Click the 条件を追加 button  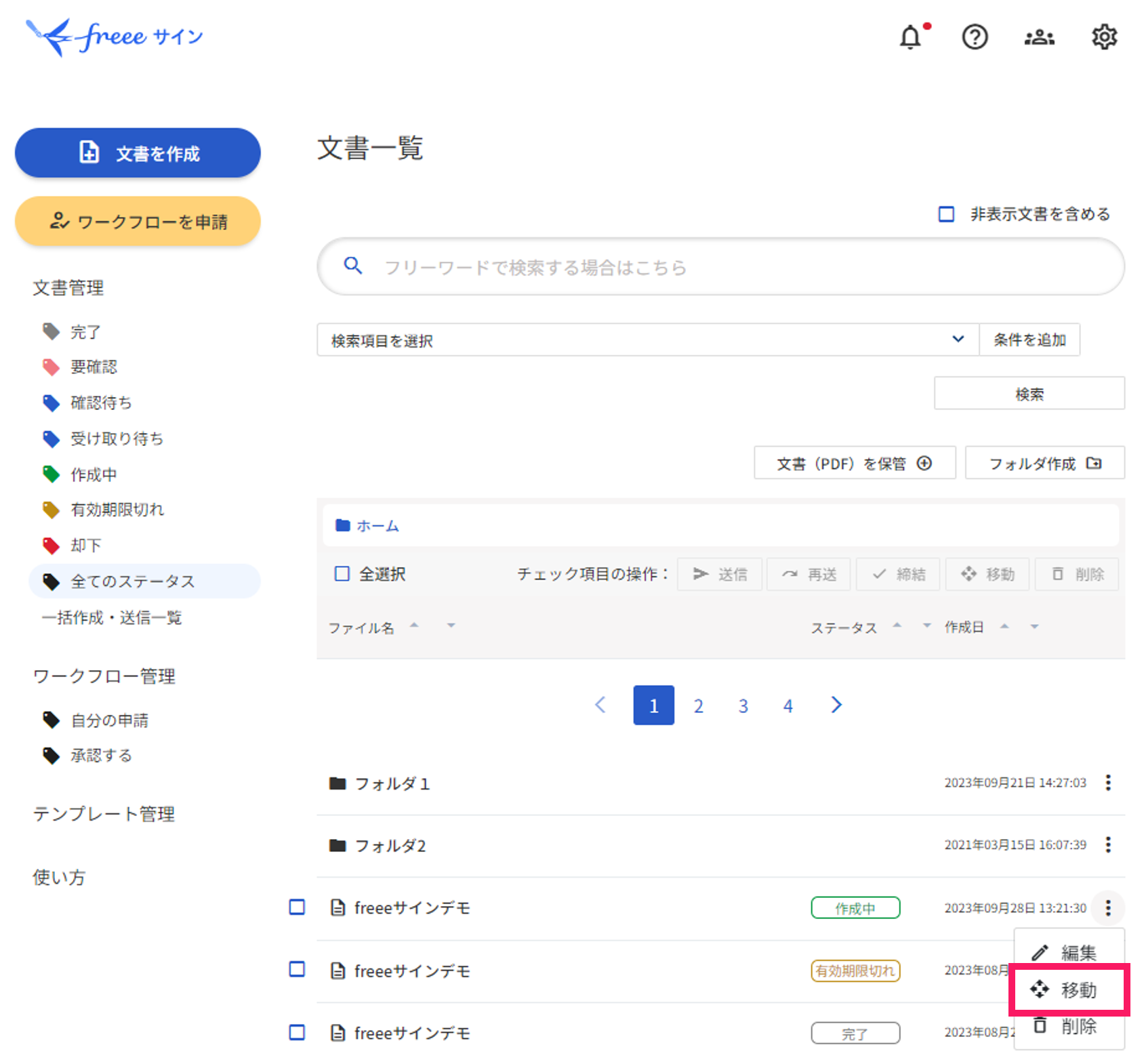coord(1029,340)
